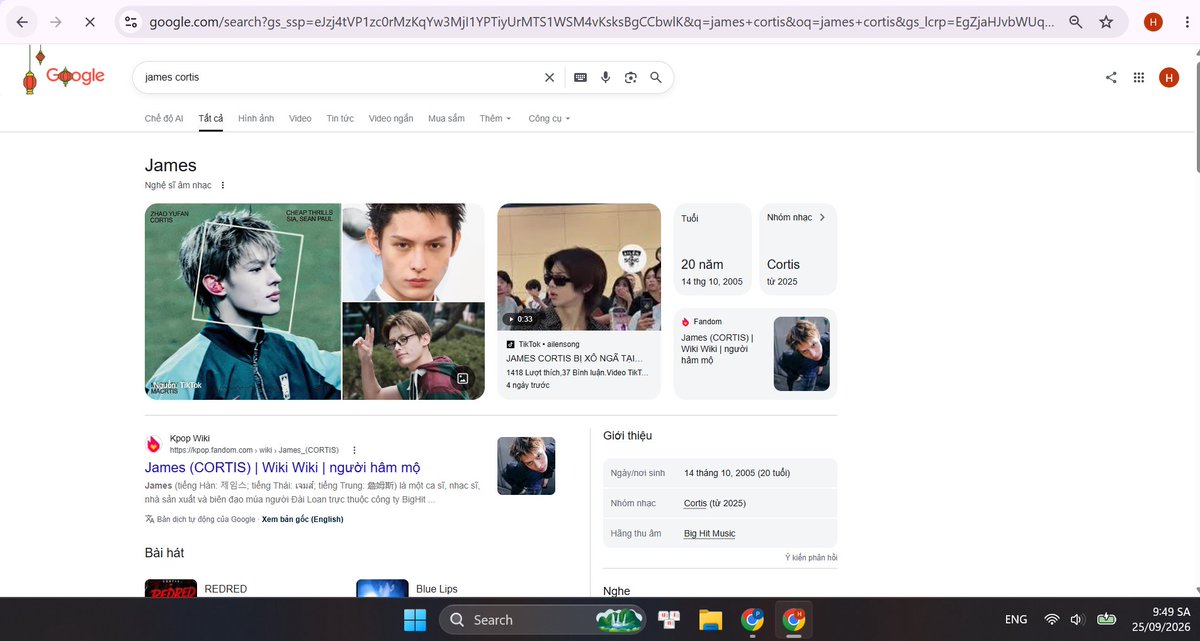Click the ENG language indicator
The height and width of the screenshot is (641, 1200).
coord(1016,620)
